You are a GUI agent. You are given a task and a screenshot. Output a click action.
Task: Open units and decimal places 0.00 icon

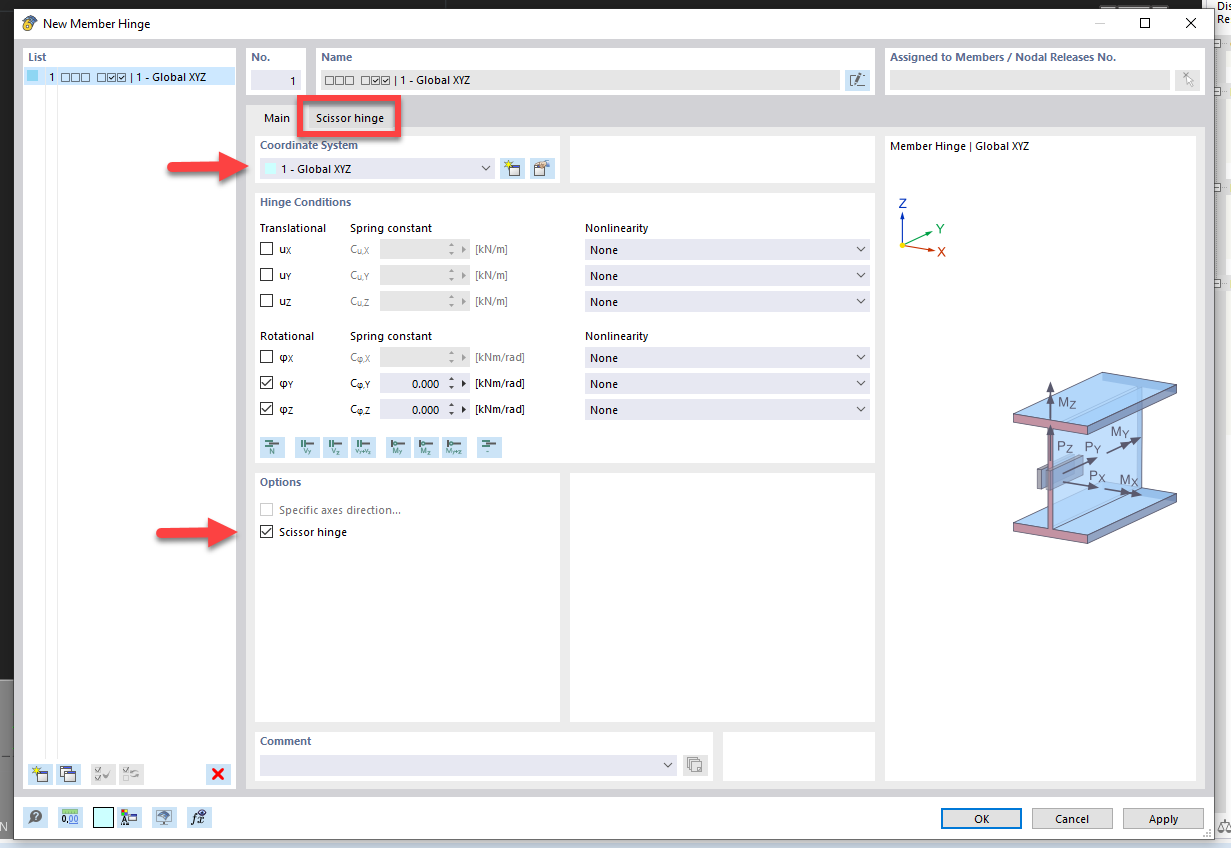(70, 817)
